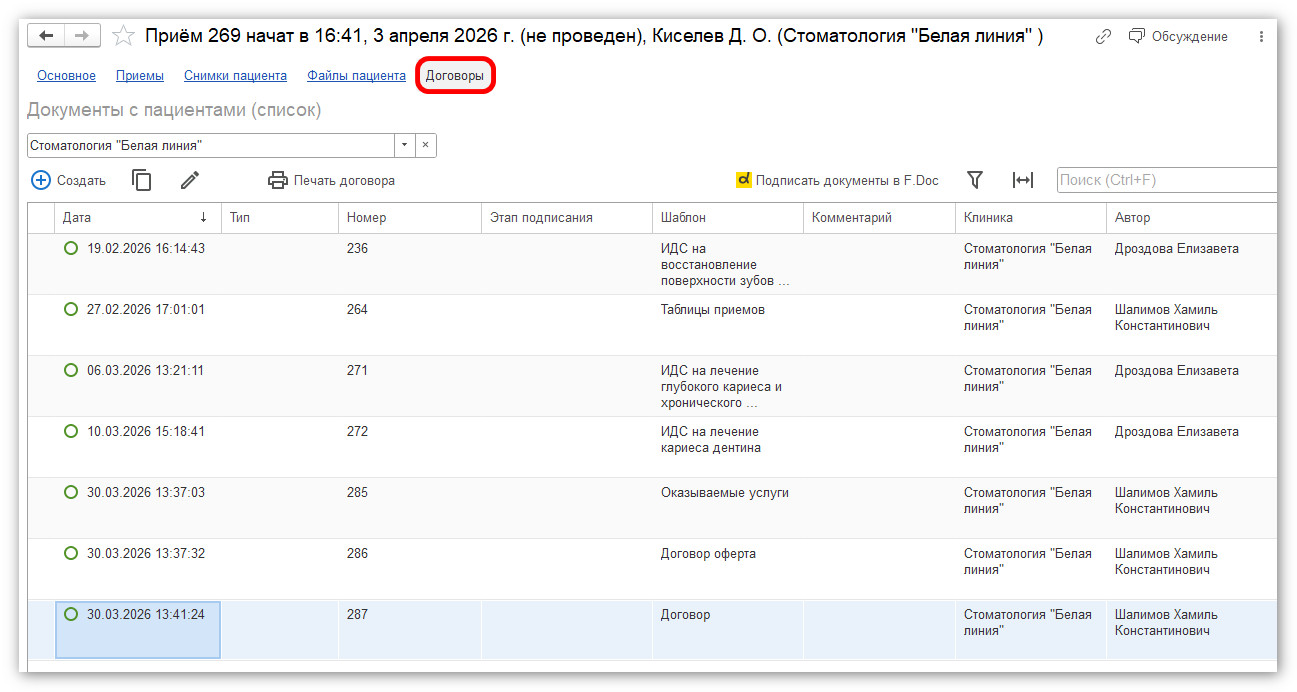The width and height of the screenshot is (1297, 692).
Task: Switch to the Снимки пациента tab
Action: (x=235, y=76)
